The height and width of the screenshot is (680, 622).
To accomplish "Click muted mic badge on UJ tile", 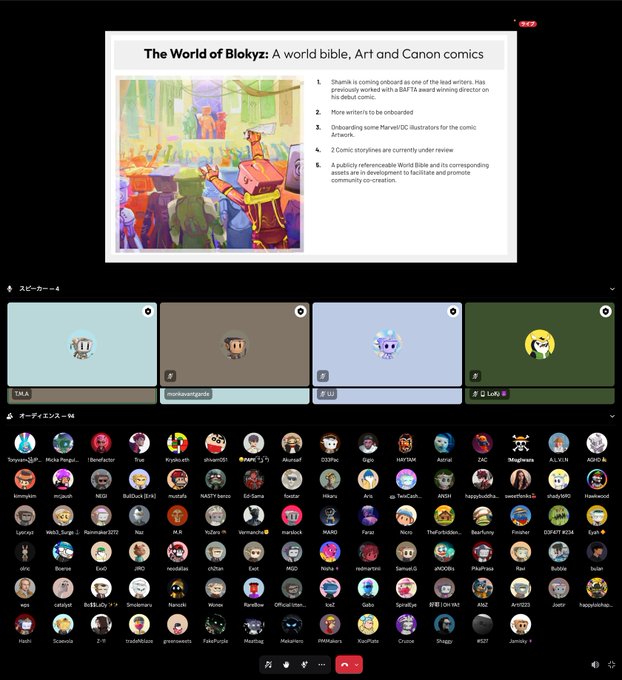I will point(323,376).
